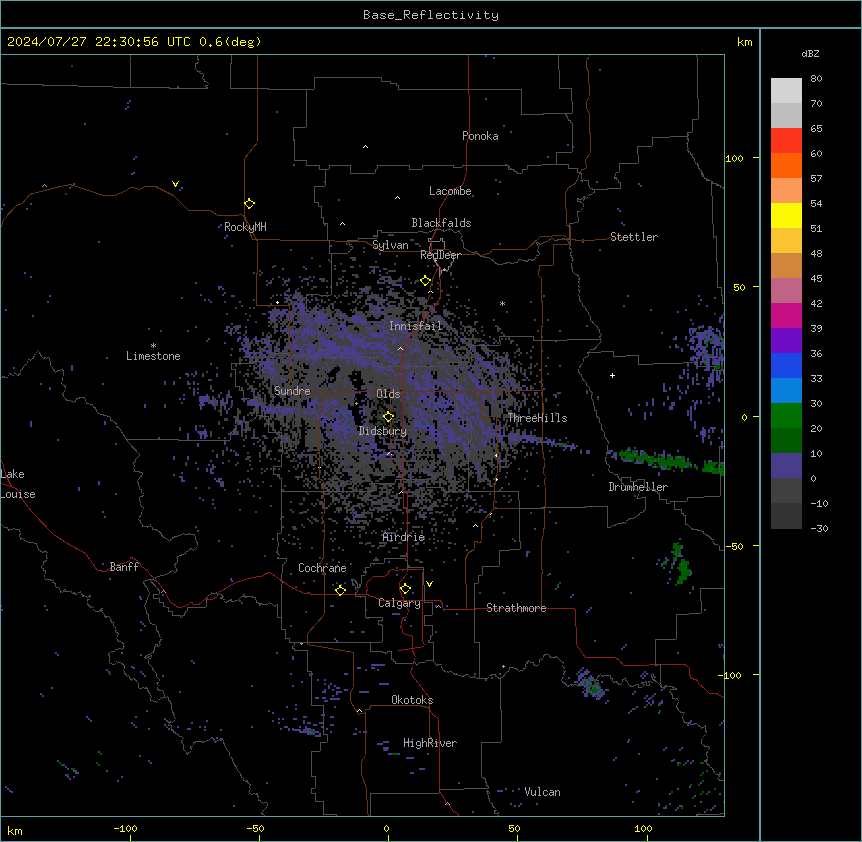The image size is (862, 842).
Task: Click the yellow V marker northwest of RockyMH
Action: pyautogui.click(x=175, y=184)
